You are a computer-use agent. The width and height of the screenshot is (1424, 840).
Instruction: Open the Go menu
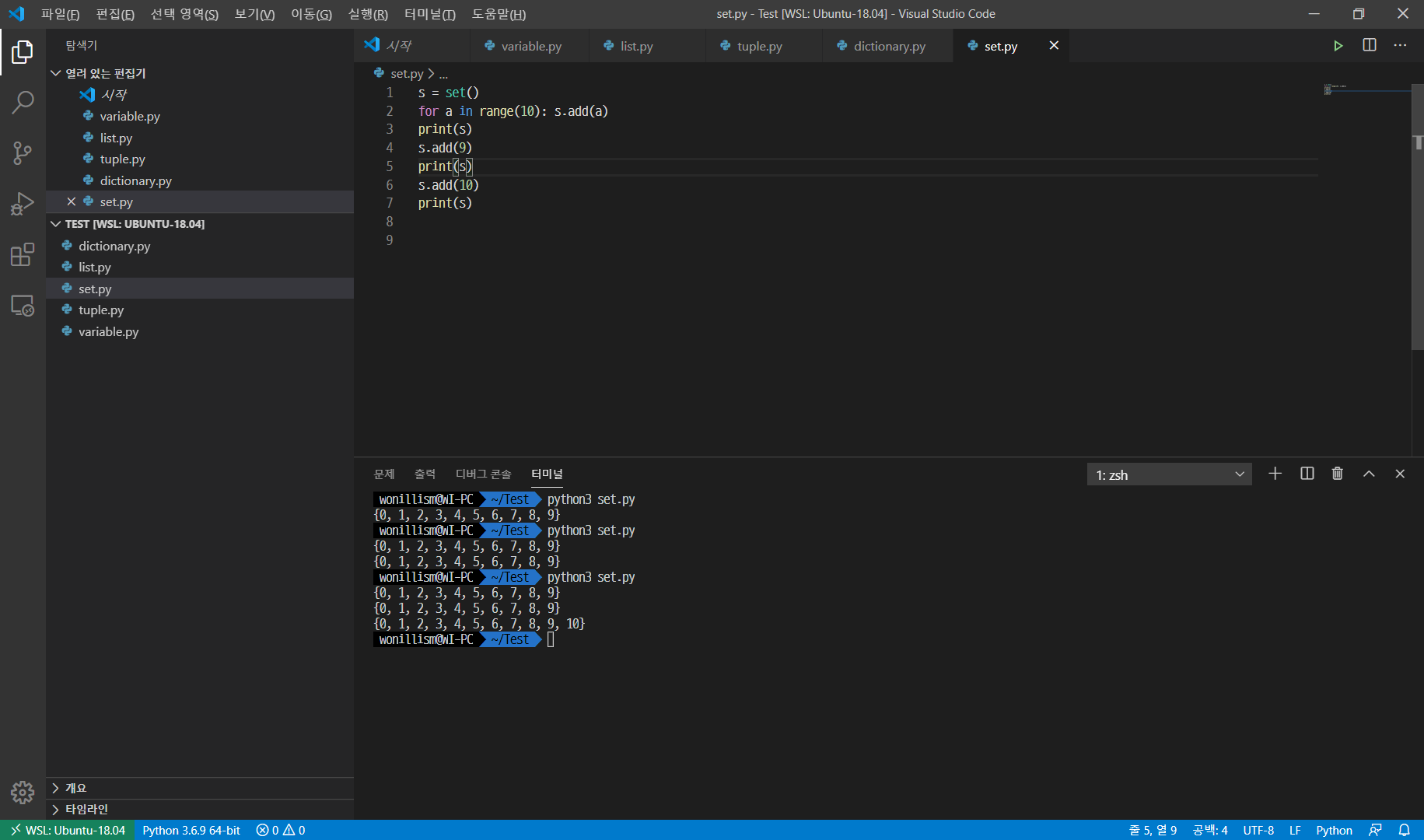(311, 14)
